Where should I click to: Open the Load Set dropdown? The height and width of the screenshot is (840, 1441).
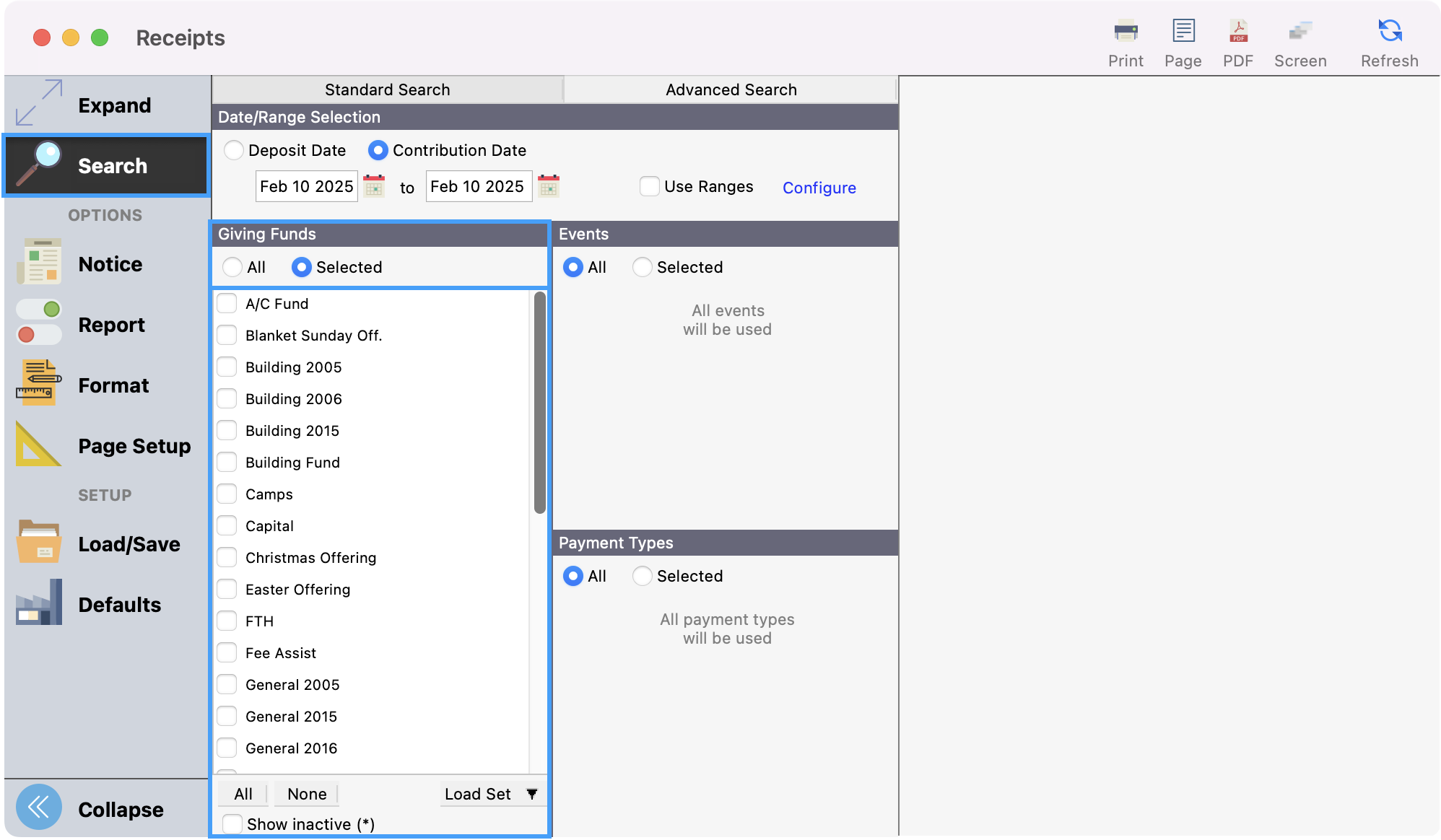[492, 794]
